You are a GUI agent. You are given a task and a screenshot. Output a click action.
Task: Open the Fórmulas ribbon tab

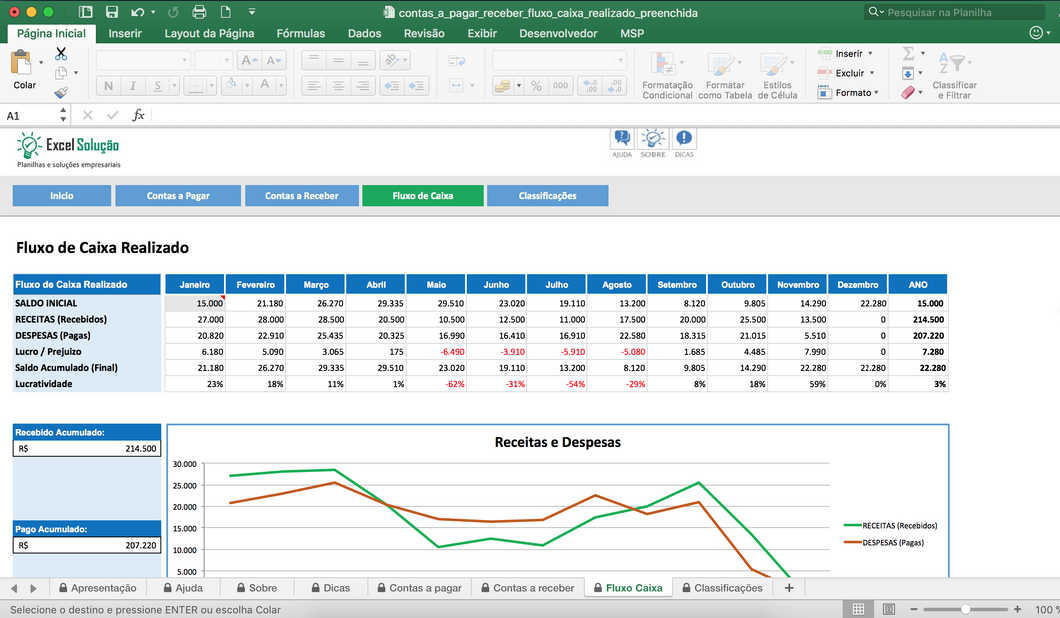pyautogui.click(x=301, y=33)
